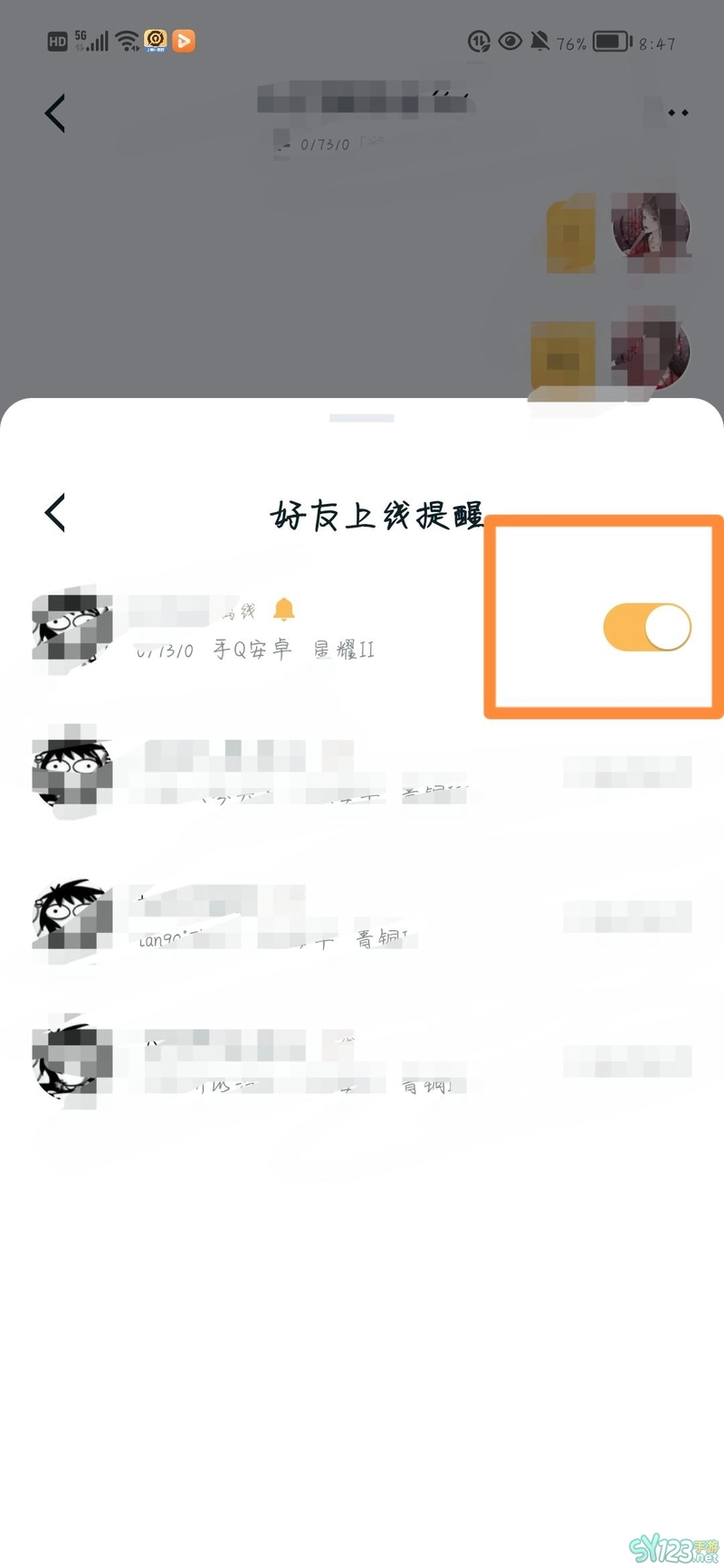Tap the Wi-Fi icon in the status bar
The image size is (724, 1568).
click(x=128, y=41)
